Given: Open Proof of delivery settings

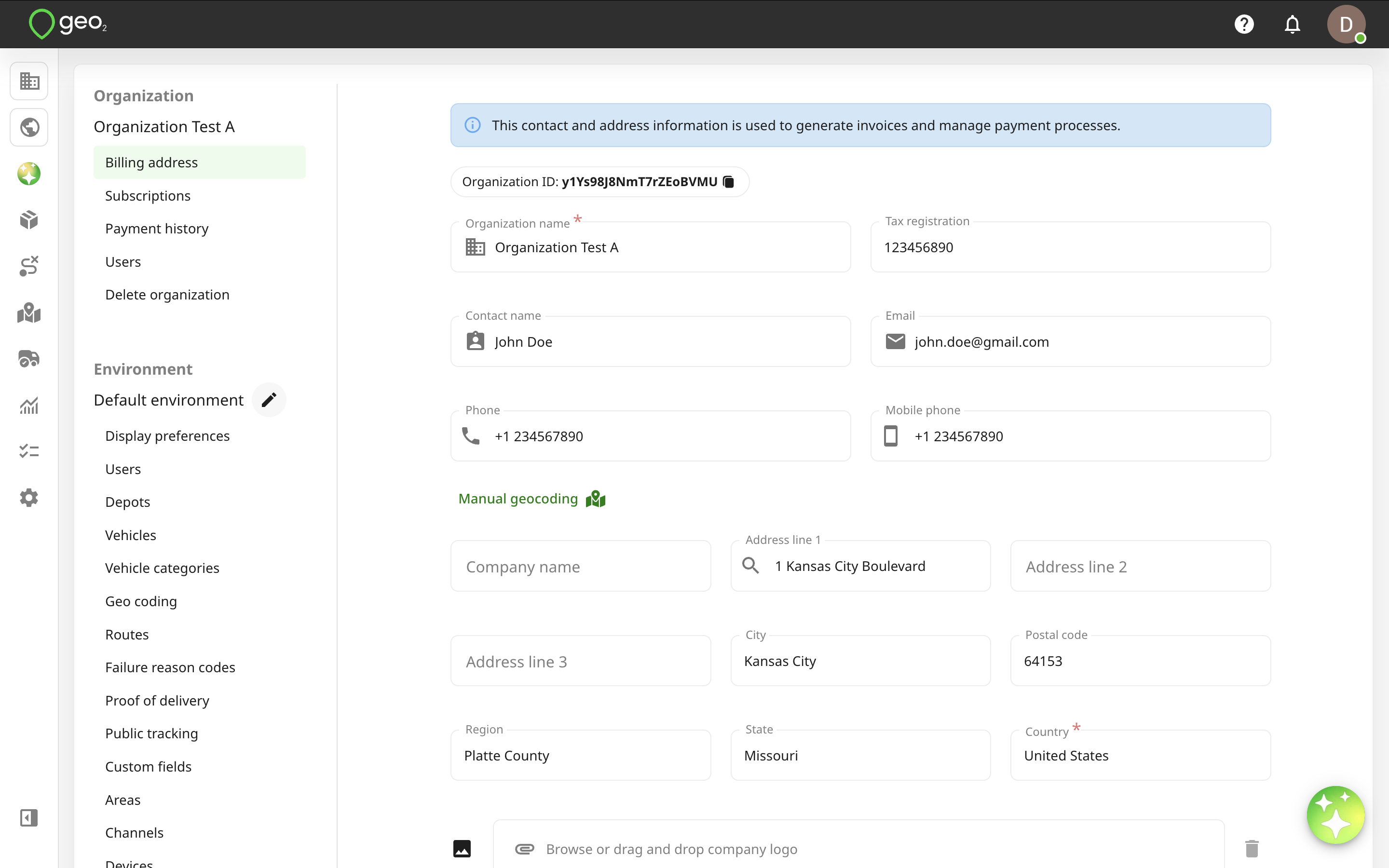Looking at the screenshot, I should click(157, 700).
